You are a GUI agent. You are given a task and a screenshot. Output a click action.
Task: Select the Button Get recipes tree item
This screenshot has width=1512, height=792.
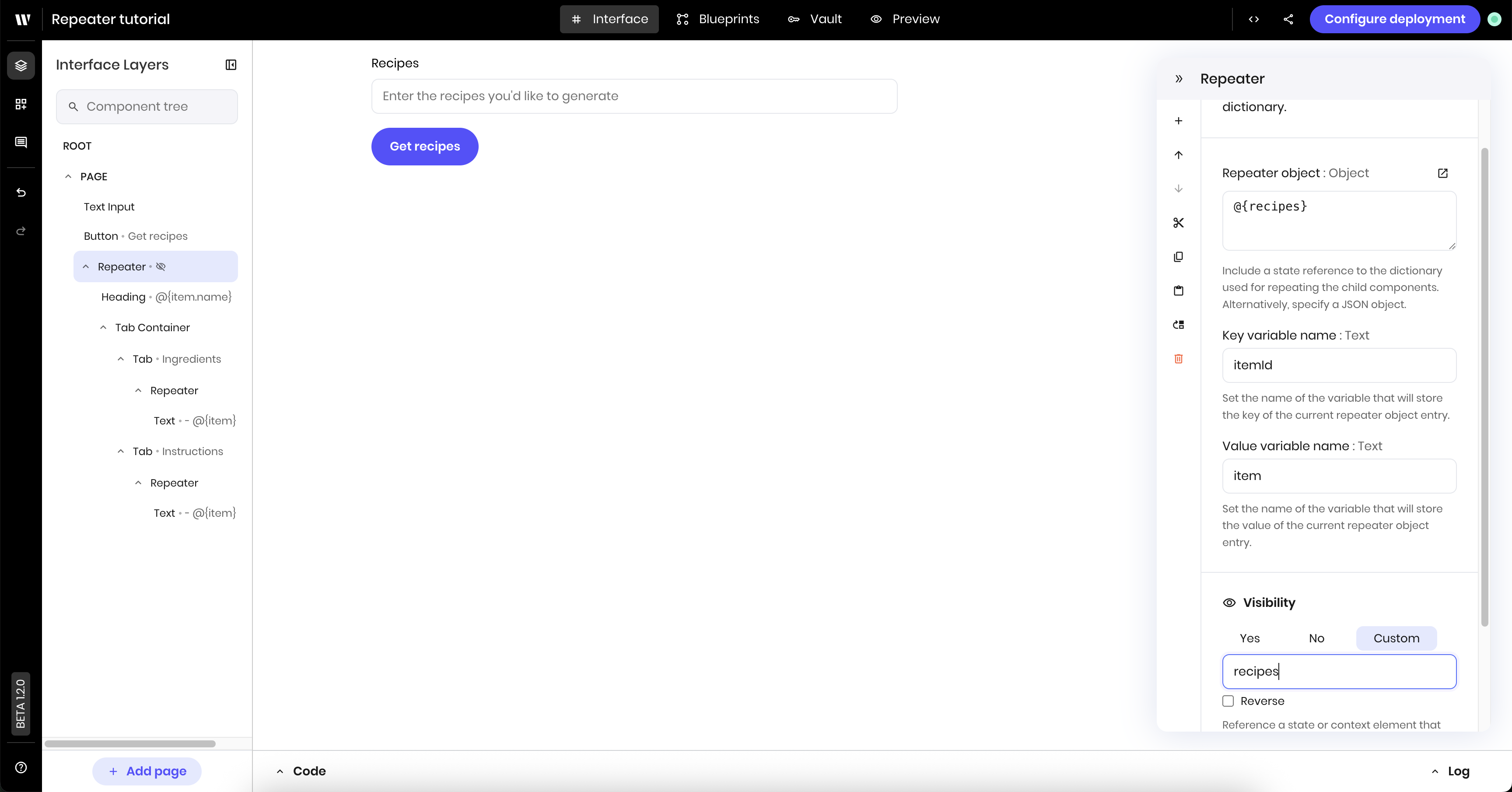(136, 236)
